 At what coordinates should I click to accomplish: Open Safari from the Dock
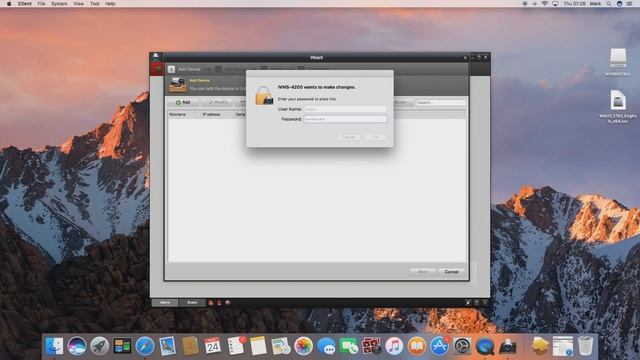[x=145, y=346]
